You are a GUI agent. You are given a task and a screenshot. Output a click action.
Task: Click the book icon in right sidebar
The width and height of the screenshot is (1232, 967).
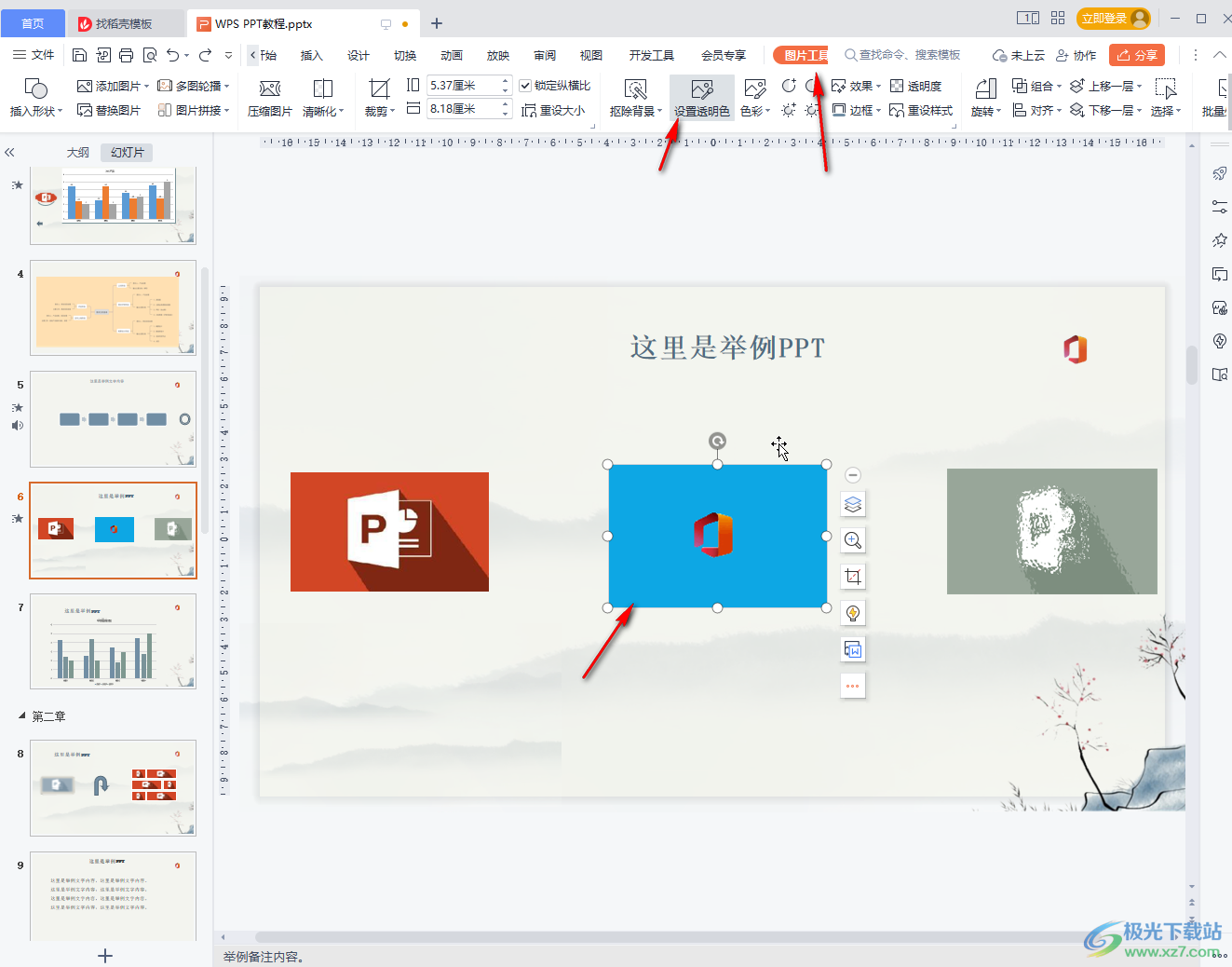(x=1220, y=375)
